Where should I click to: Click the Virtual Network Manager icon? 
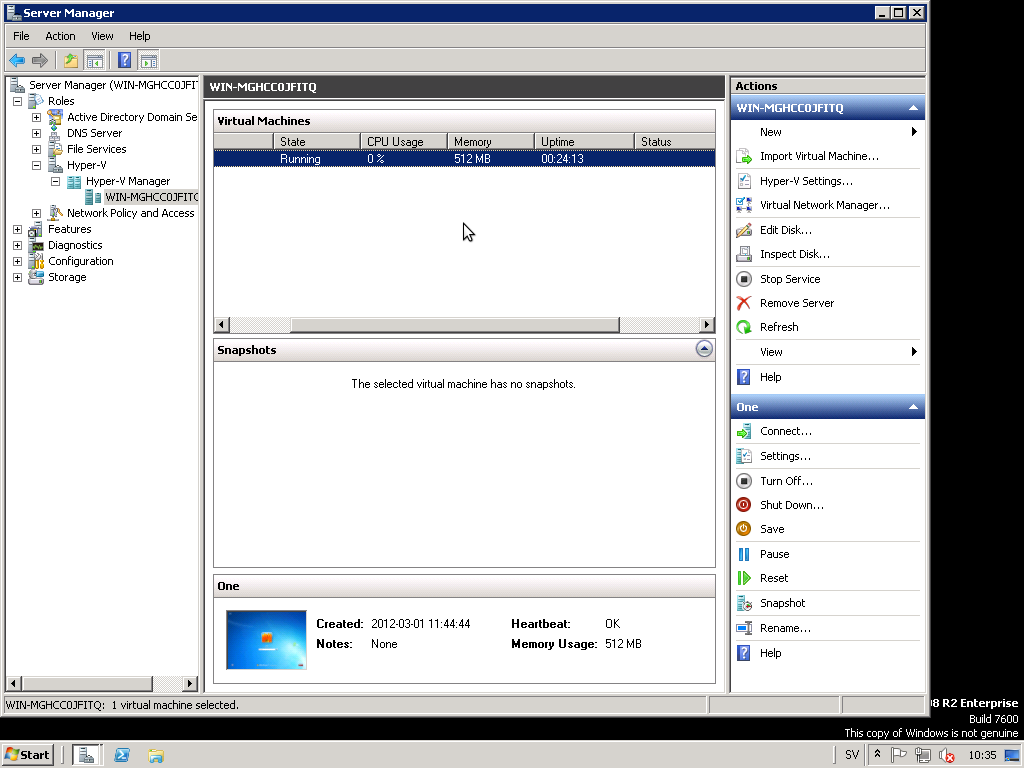pos(743,205)
